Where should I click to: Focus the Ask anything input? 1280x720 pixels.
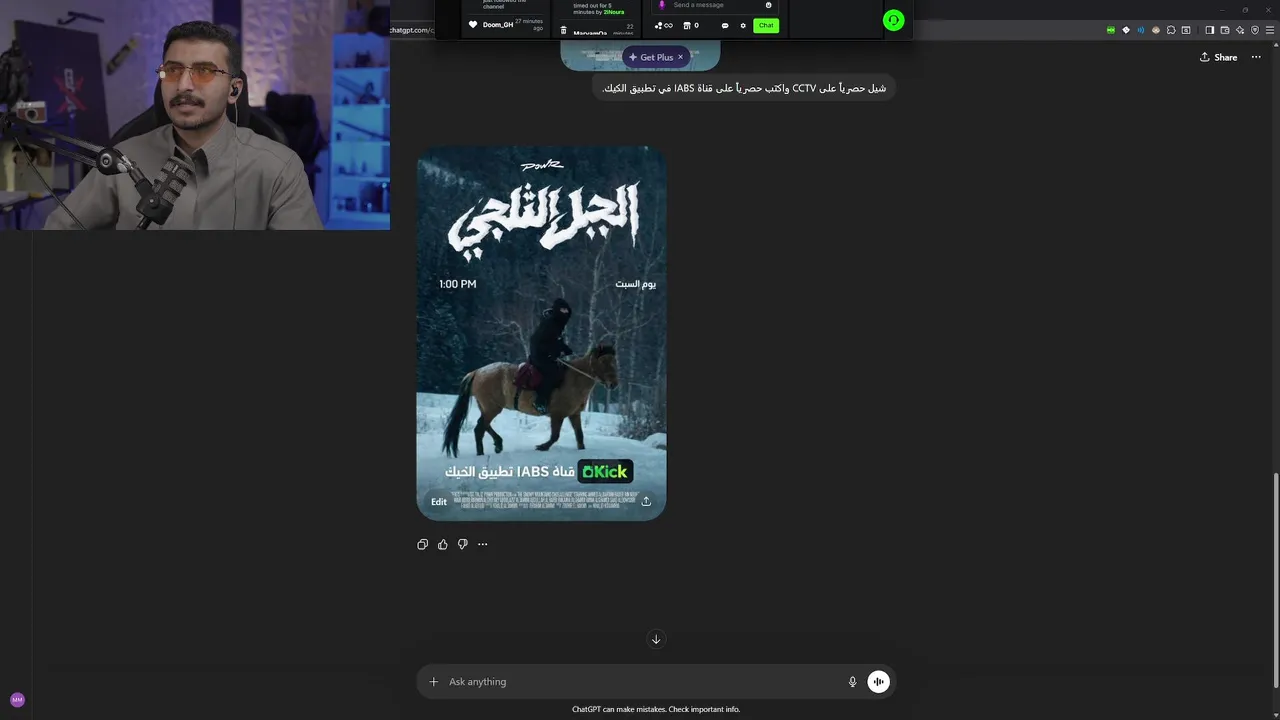(640, 682)
